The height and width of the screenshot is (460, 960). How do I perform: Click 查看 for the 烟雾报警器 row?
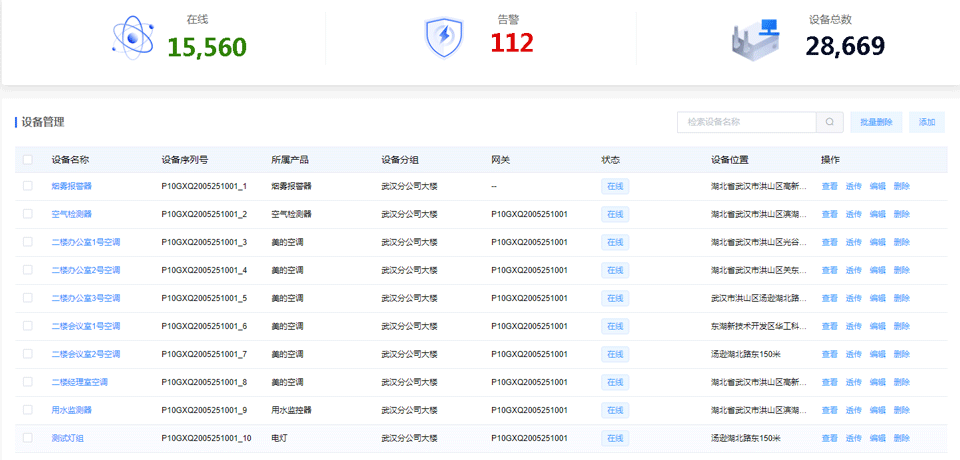coord(829,186)
